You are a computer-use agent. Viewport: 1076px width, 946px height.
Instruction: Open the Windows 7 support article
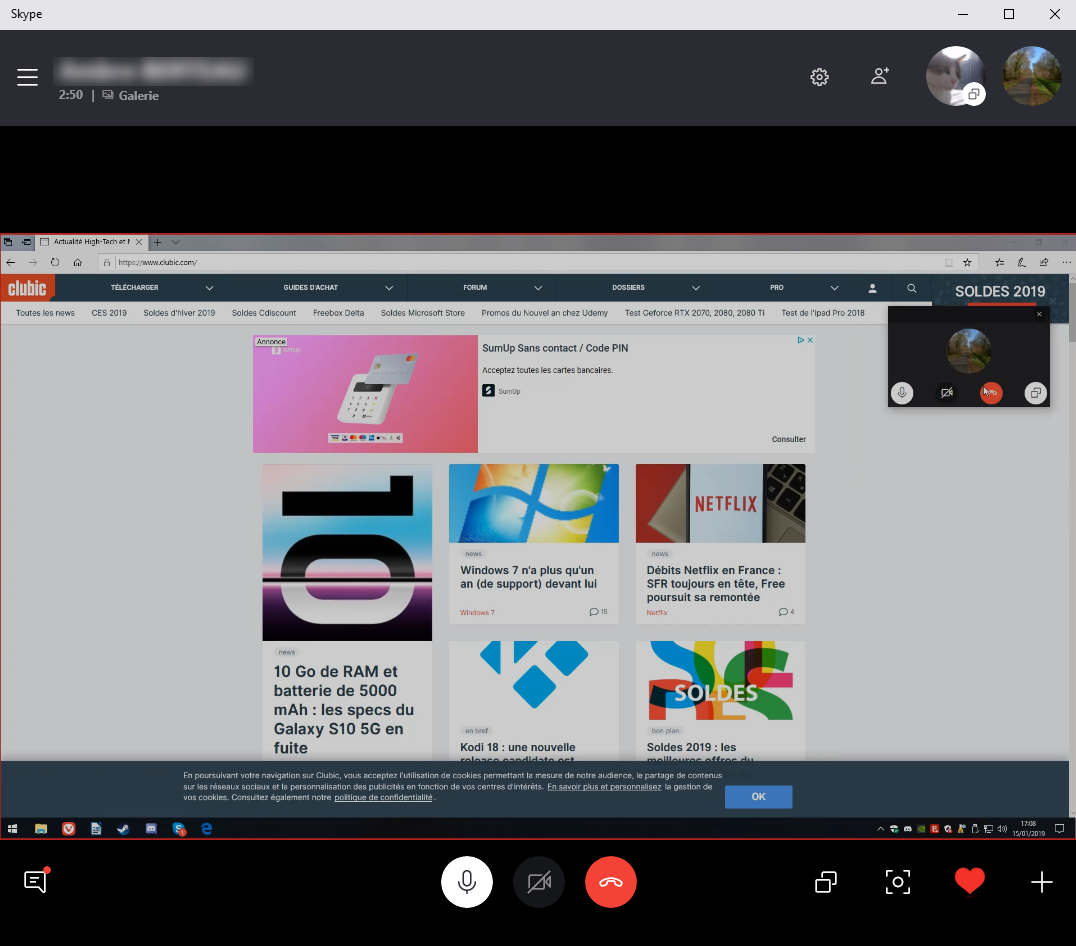[x=528, y=577]
